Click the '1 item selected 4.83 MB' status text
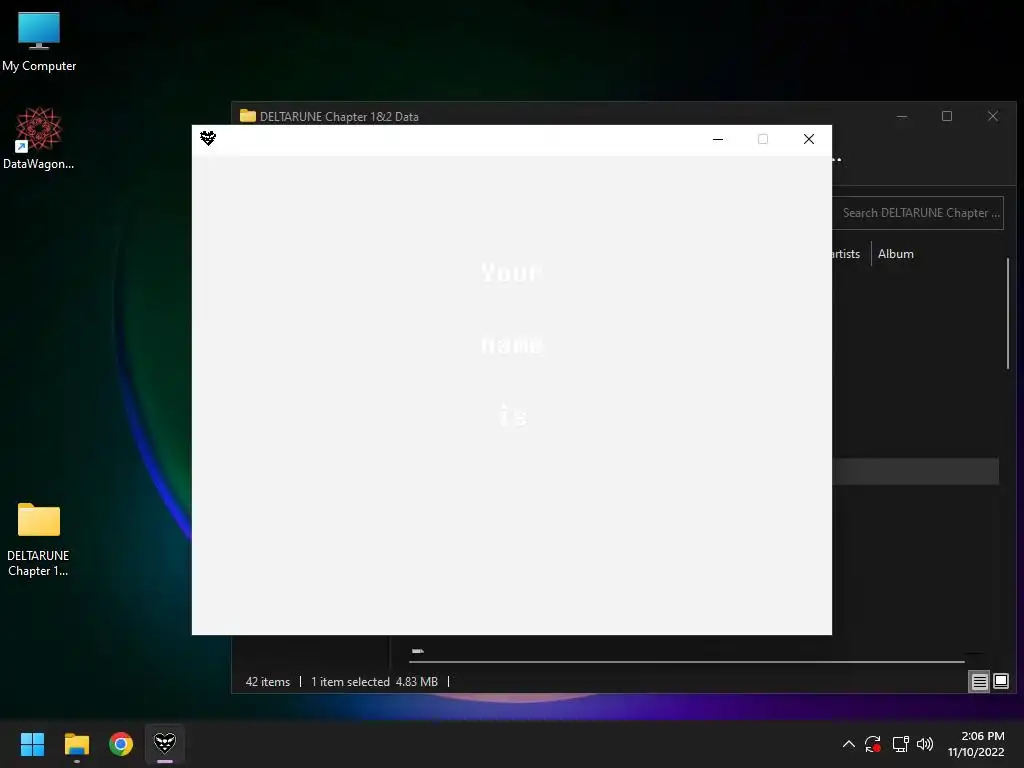 tap(374, 682)
